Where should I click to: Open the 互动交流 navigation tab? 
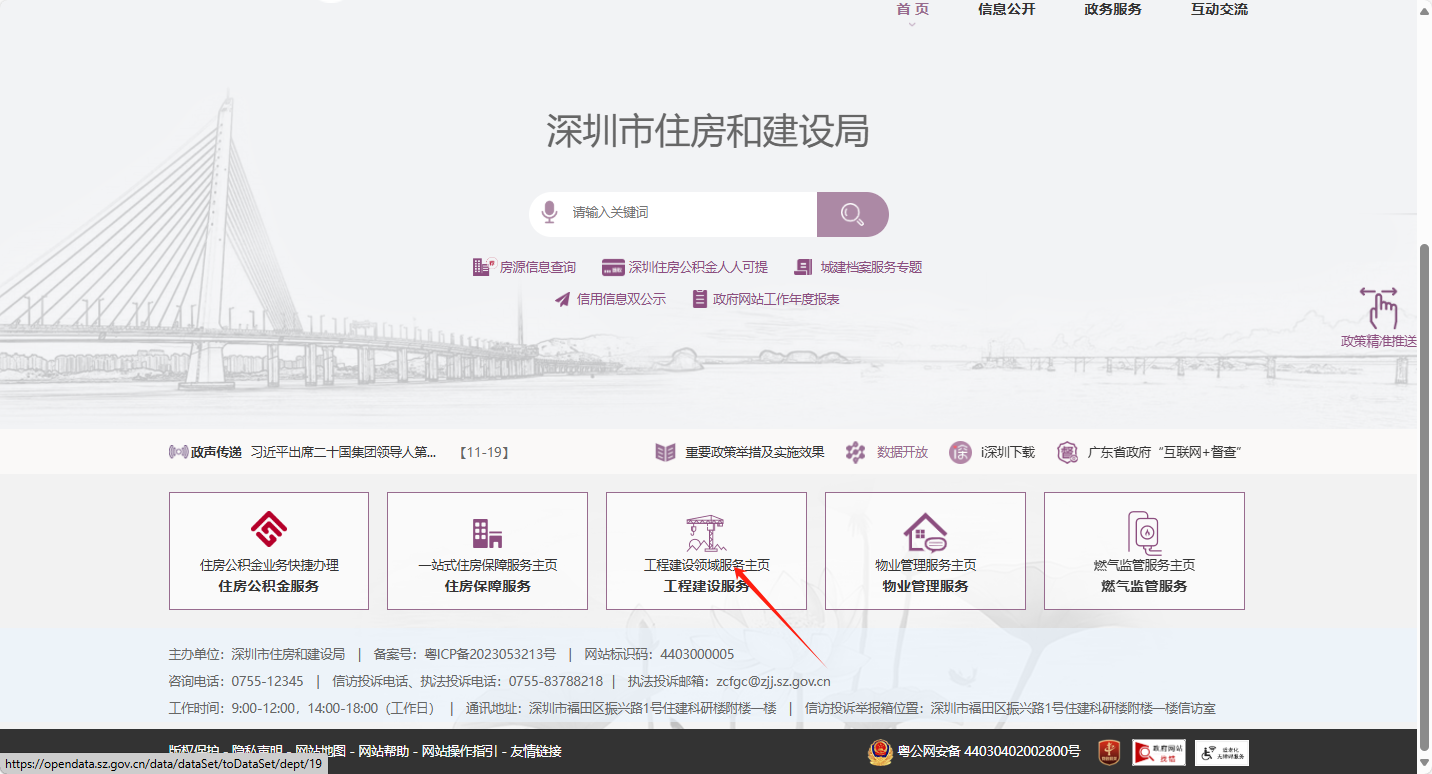coord(1219,9)
